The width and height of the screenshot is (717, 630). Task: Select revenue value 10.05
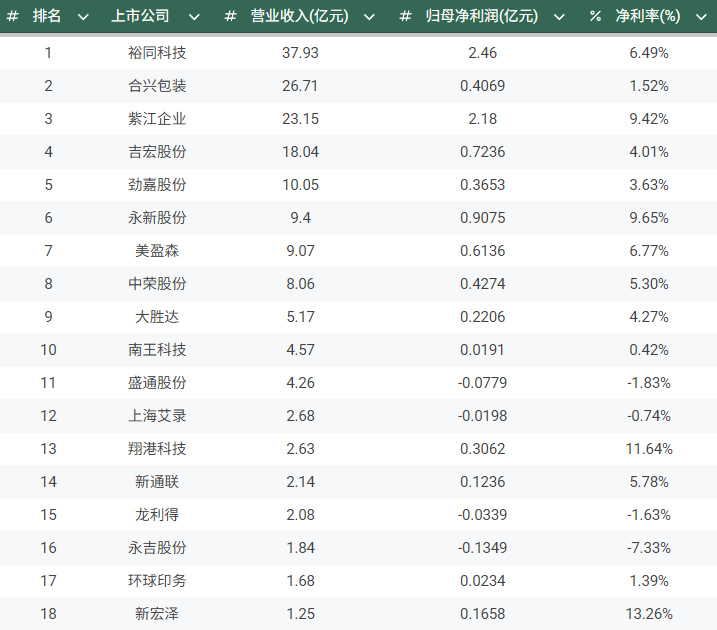[x=300, y=185]
